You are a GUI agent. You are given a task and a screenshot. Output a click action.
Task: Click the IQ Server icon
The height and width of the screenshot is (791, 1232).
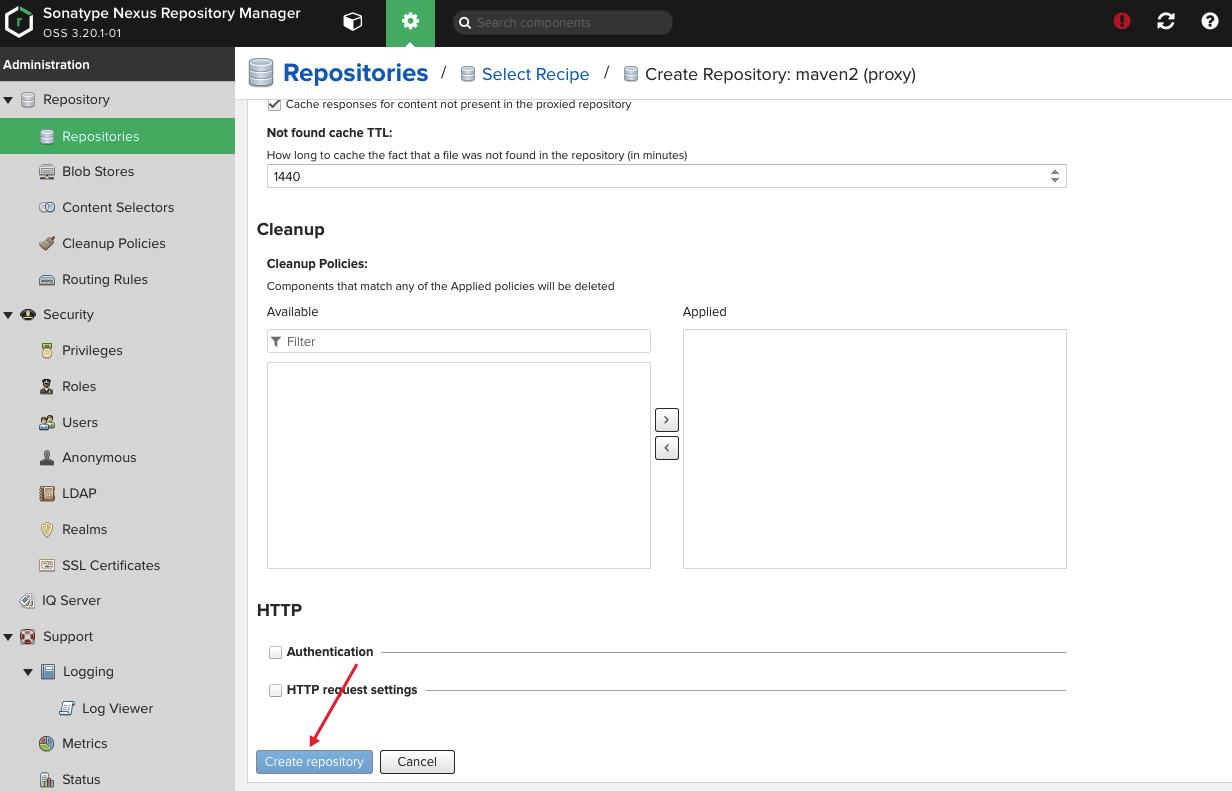click(x=28, y=601)
